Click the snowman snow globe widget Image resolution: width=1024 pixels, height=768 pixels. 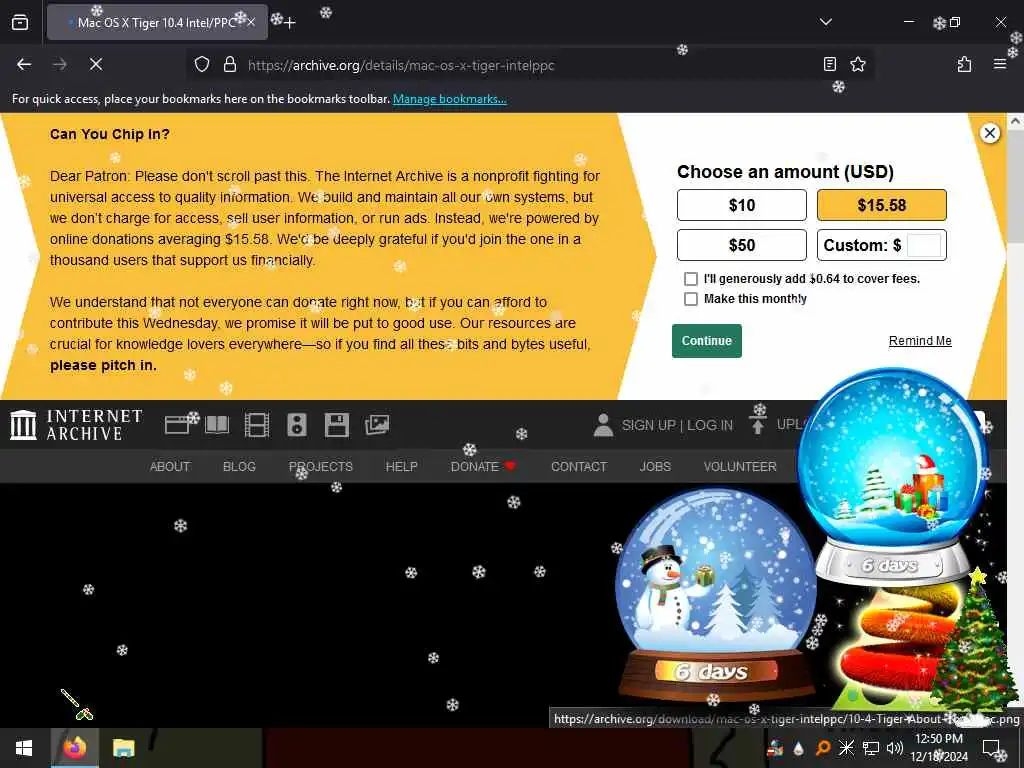click(x=716, y=596)
